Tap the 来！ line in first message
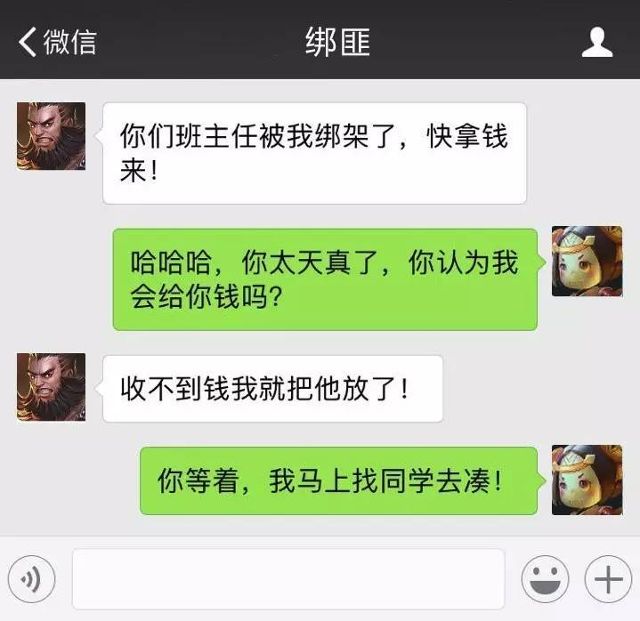The image size is (640, 621). click(x=139, y=171)
